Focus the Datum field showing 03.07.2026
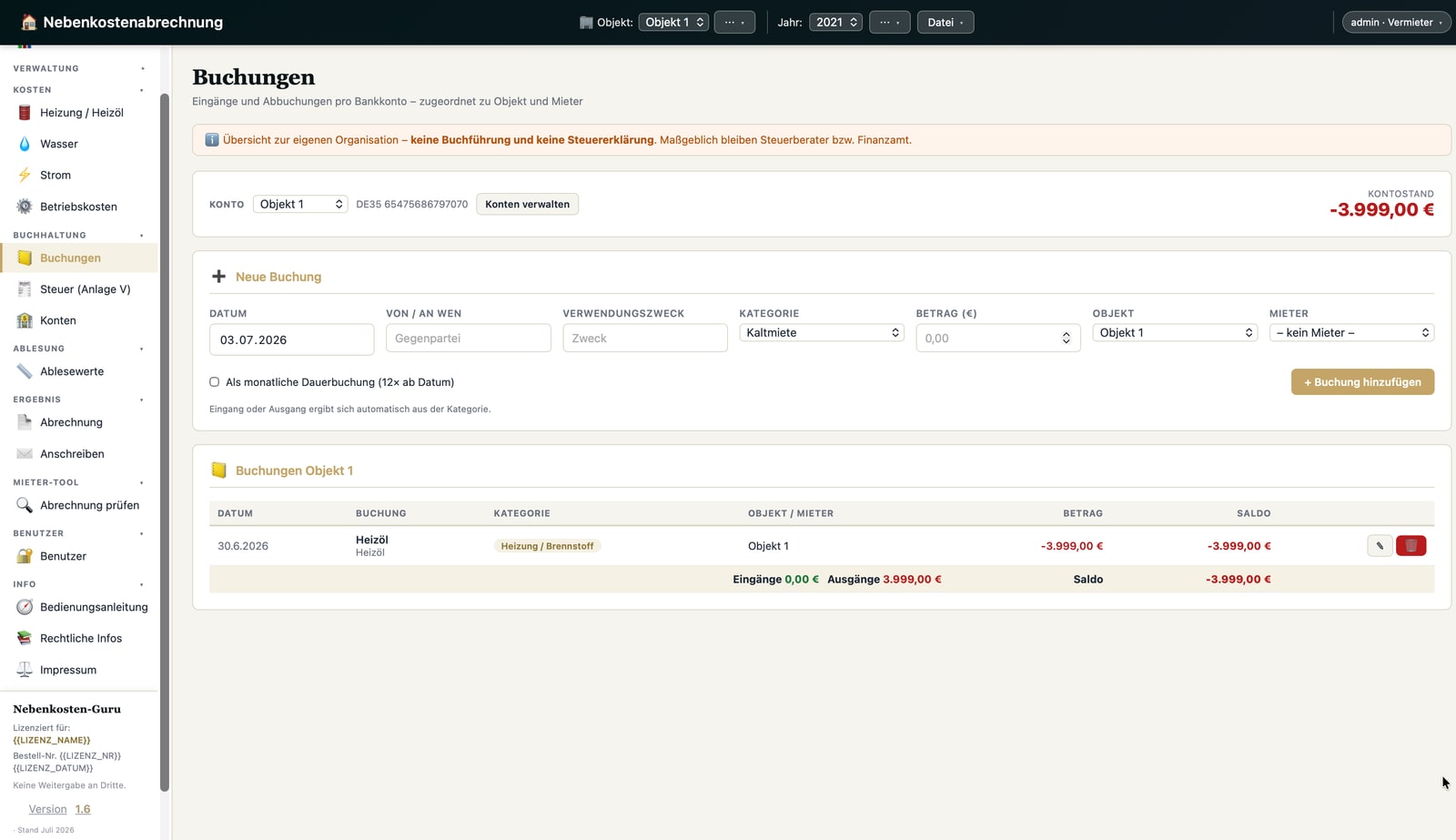1456x840 pixels. click(291, 339)
